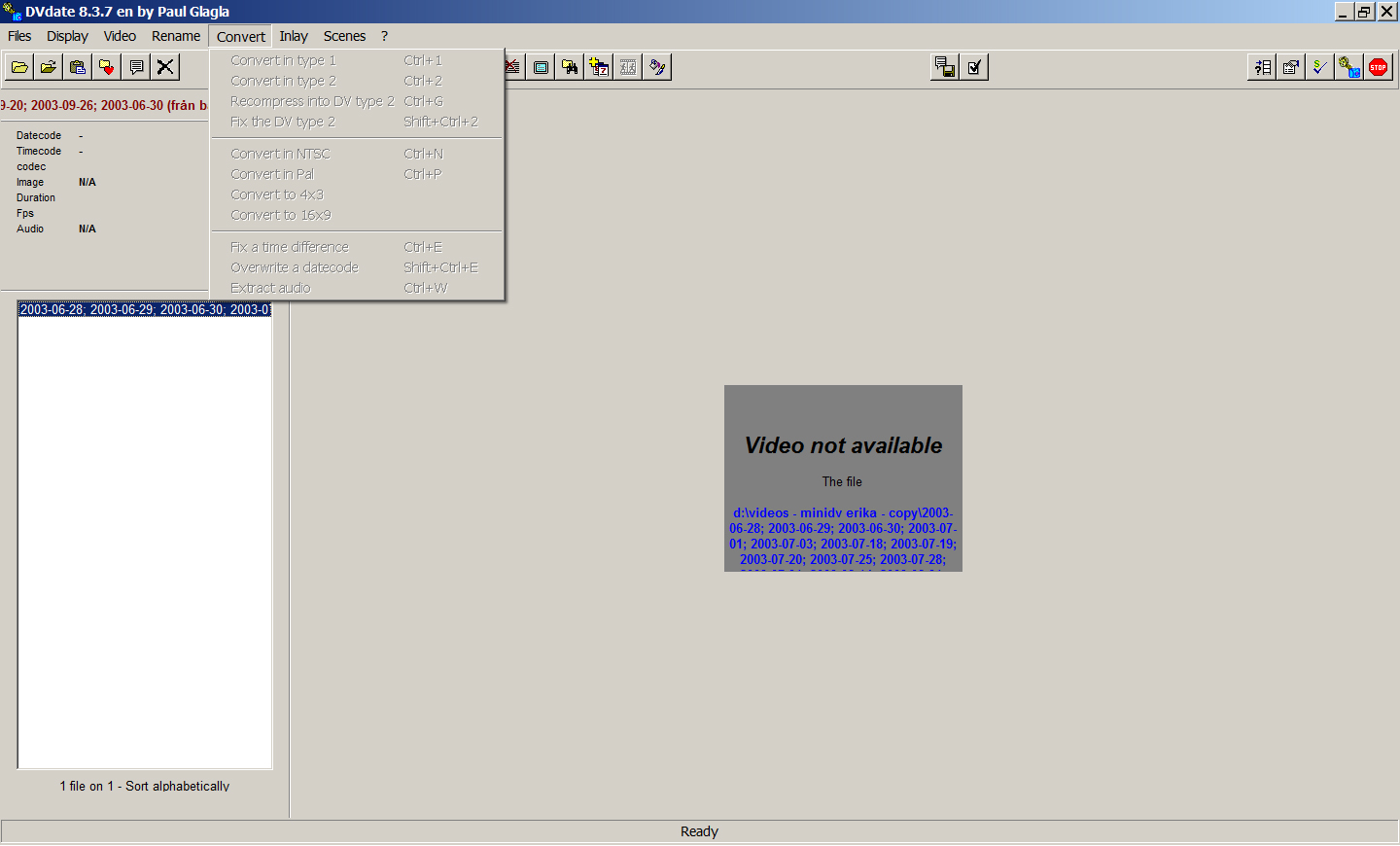Viewport: 1400px width, 846px height.
Task: Click the codec label
Action: click(x=31, y=166)
